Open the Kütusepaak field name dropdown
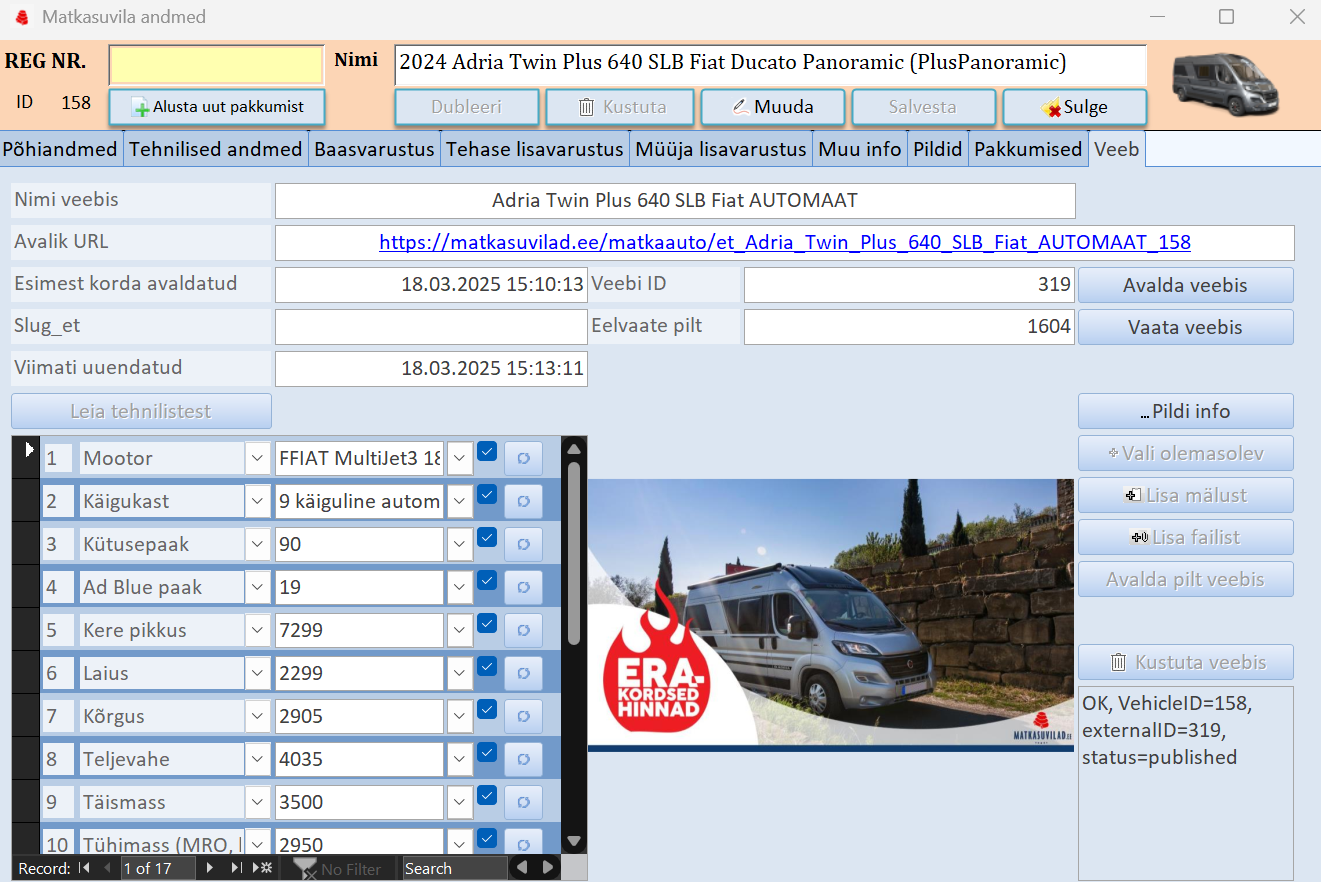This screenshot has height=882, width=1321. 258,545
